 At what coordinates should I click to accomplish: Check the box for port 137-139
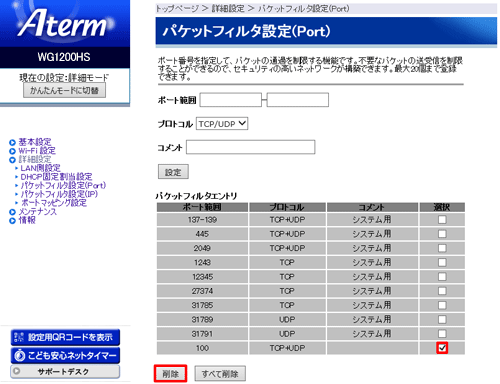442,220
